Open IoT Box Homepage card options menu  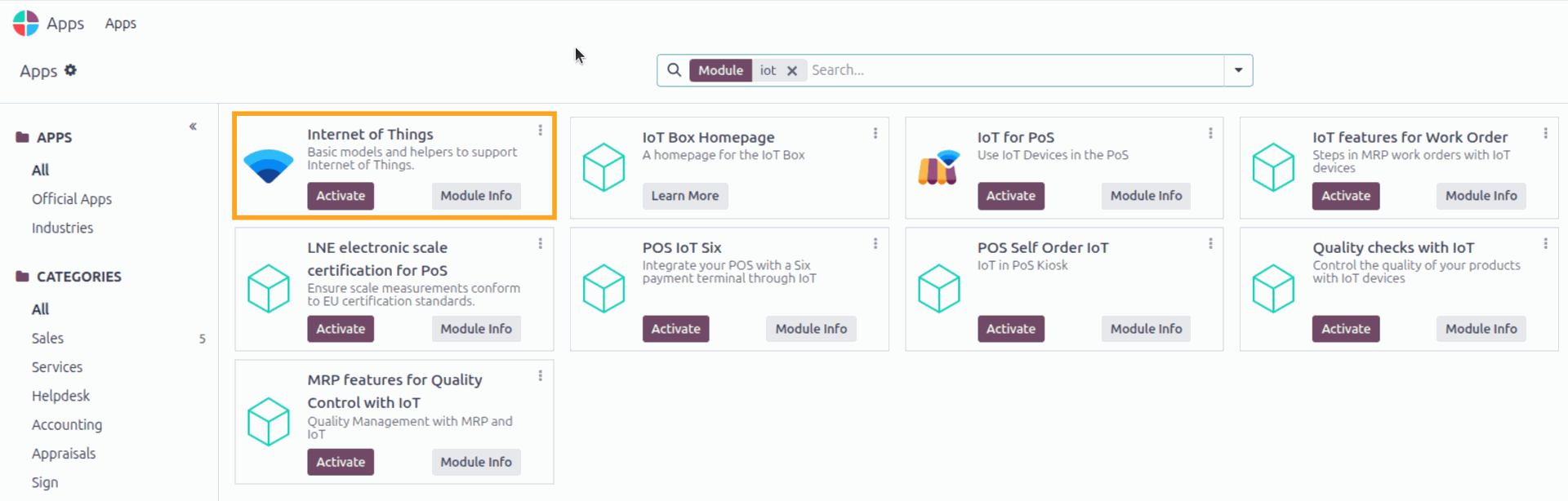(x=875, y=133)
